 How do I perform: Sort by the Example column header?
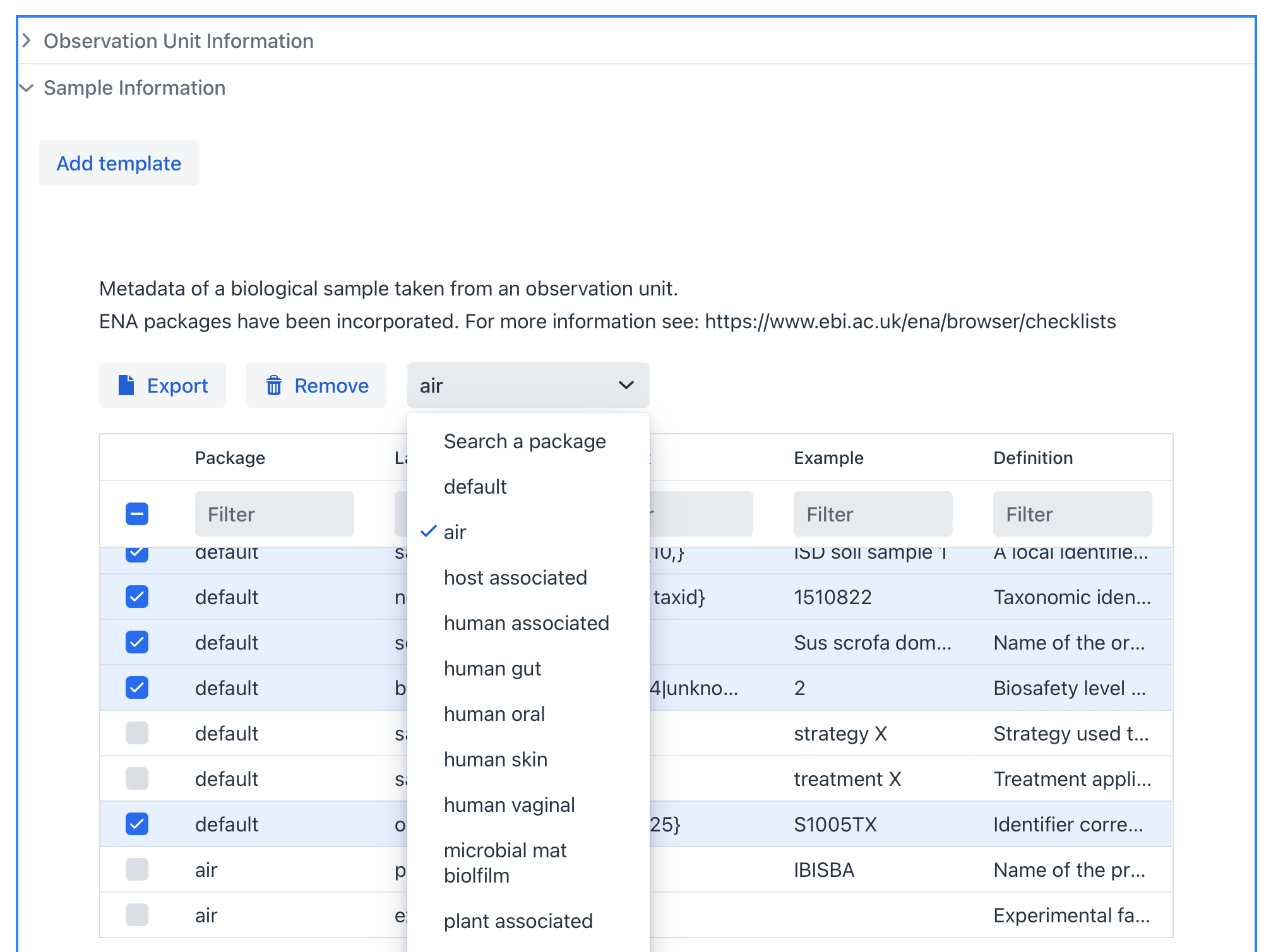828,458
